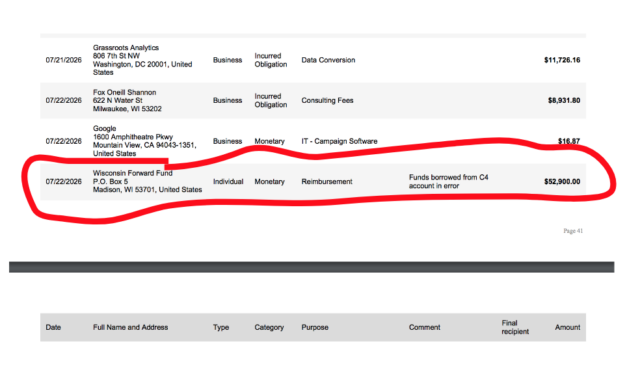Click the 'Funds borrowed from C4 account in error' comment
The height and width of the screenshot is (376, 627).
[x=449, y=182]
